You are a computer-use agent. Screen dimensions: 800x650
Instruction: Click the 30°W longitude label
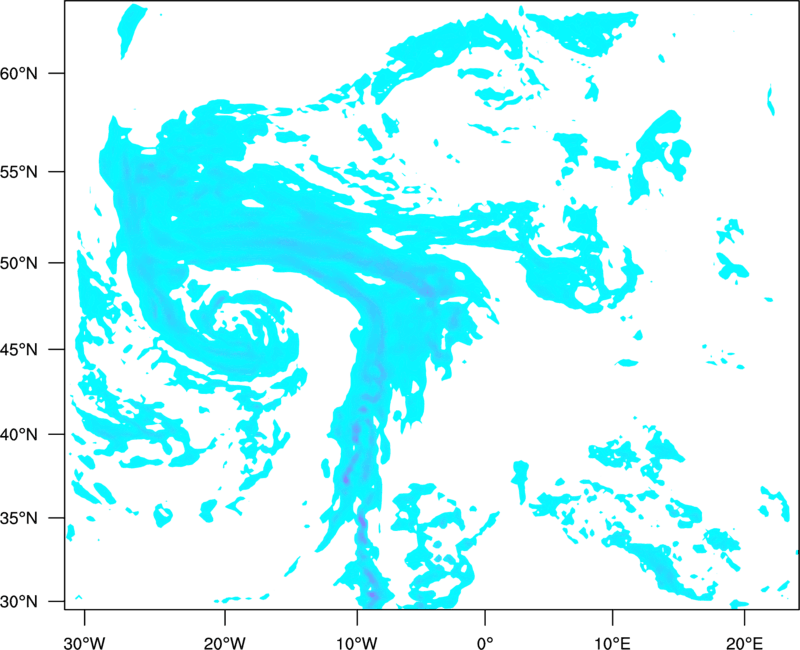(x=84, y=643)
